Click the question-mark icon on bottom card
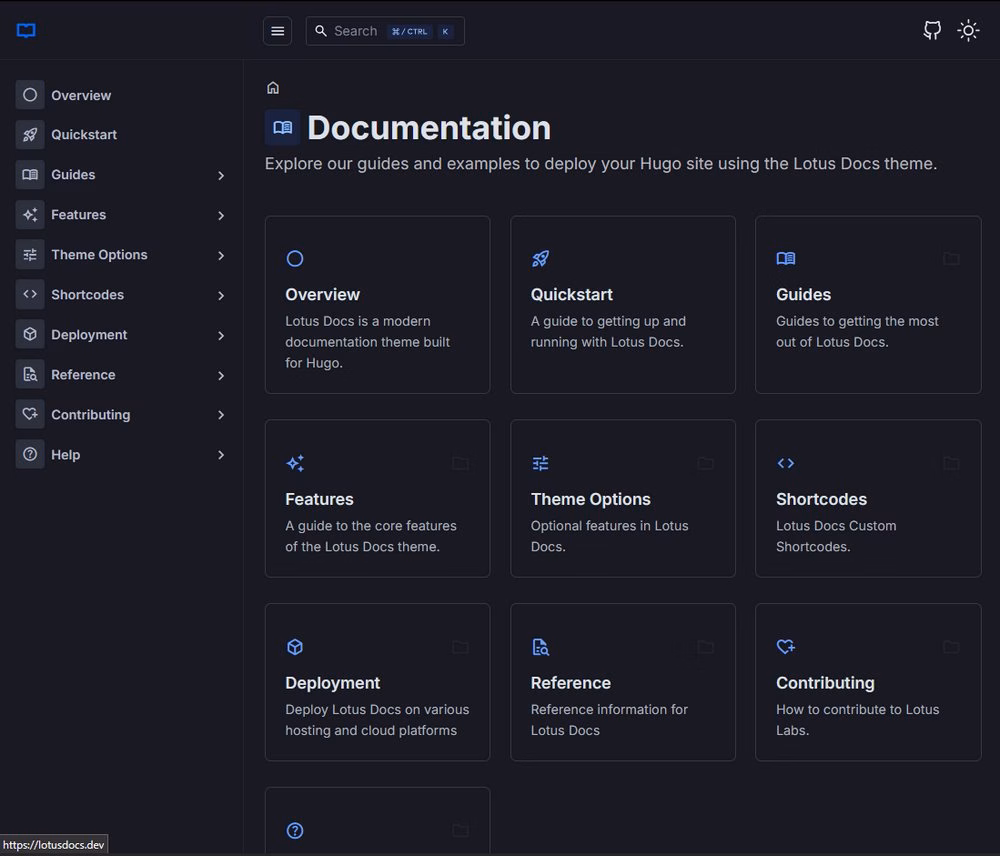The width and height of the screenshot is (1000, 856). [x=295, y=830]
